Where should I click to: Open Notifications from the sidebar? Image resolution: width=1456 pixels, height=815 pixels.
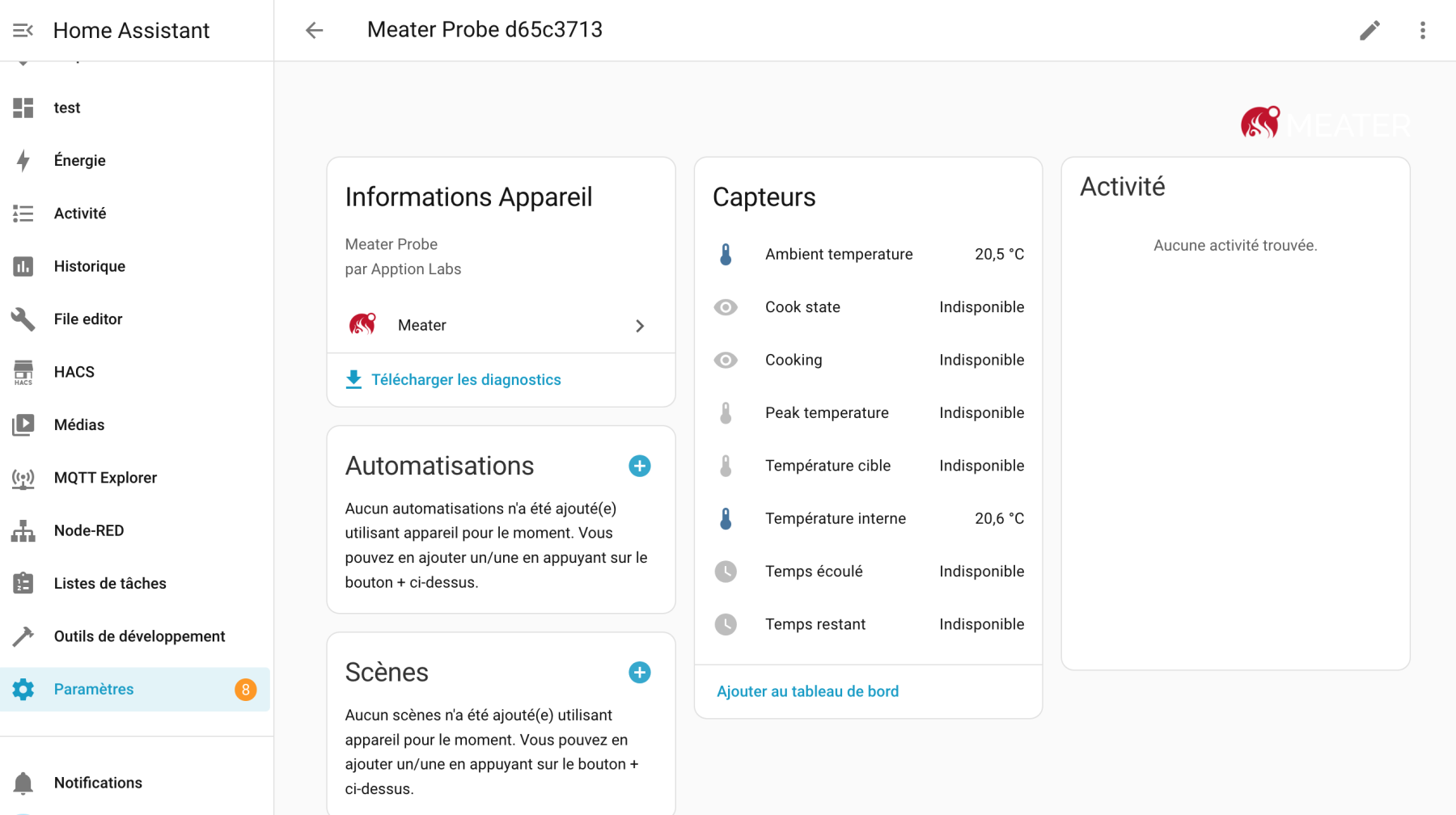[x=98, y=783]
